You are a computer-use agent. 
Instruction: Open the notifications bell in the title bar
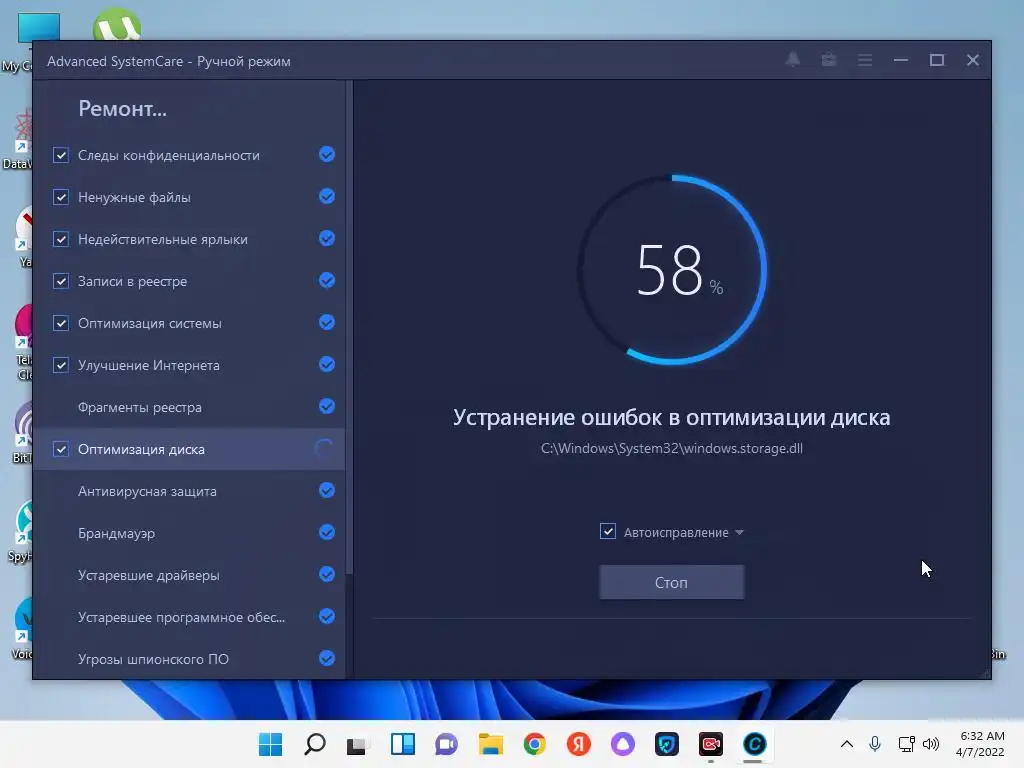click(x=793, y=60)
